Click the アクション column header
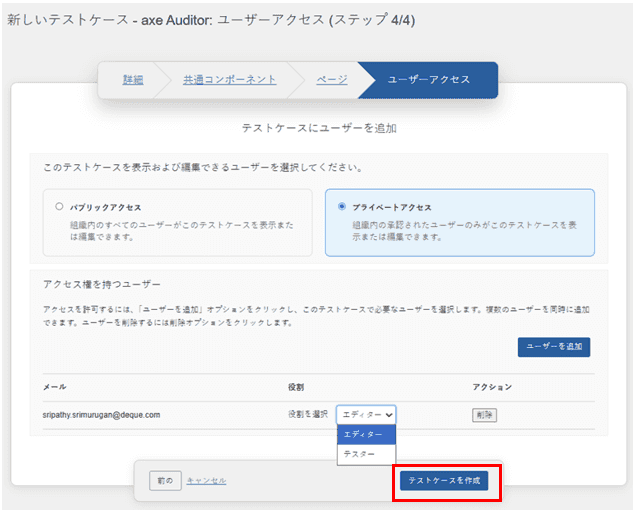Viewport: 633px width, 511px height. point(492,385)
